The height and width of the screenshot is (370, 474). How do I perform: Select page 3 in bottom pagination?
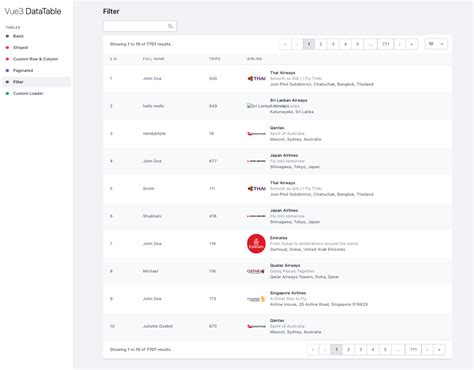pyautogui.click(x=361, y=349)
